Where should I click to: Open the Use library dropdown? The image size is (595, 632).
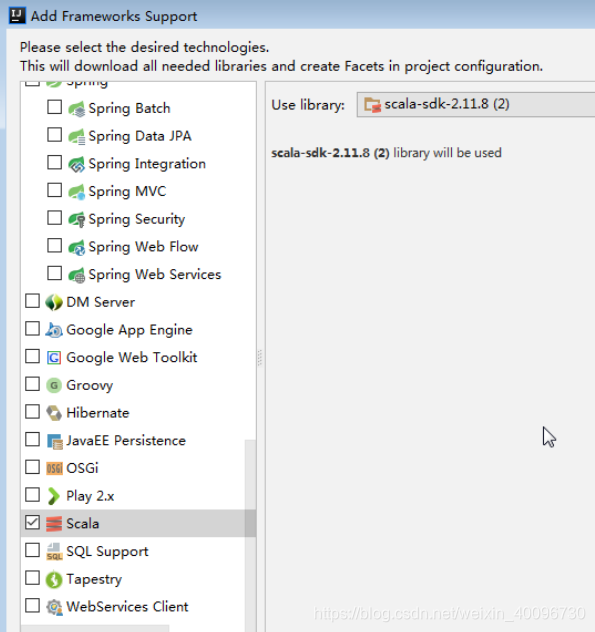[476, 105]
